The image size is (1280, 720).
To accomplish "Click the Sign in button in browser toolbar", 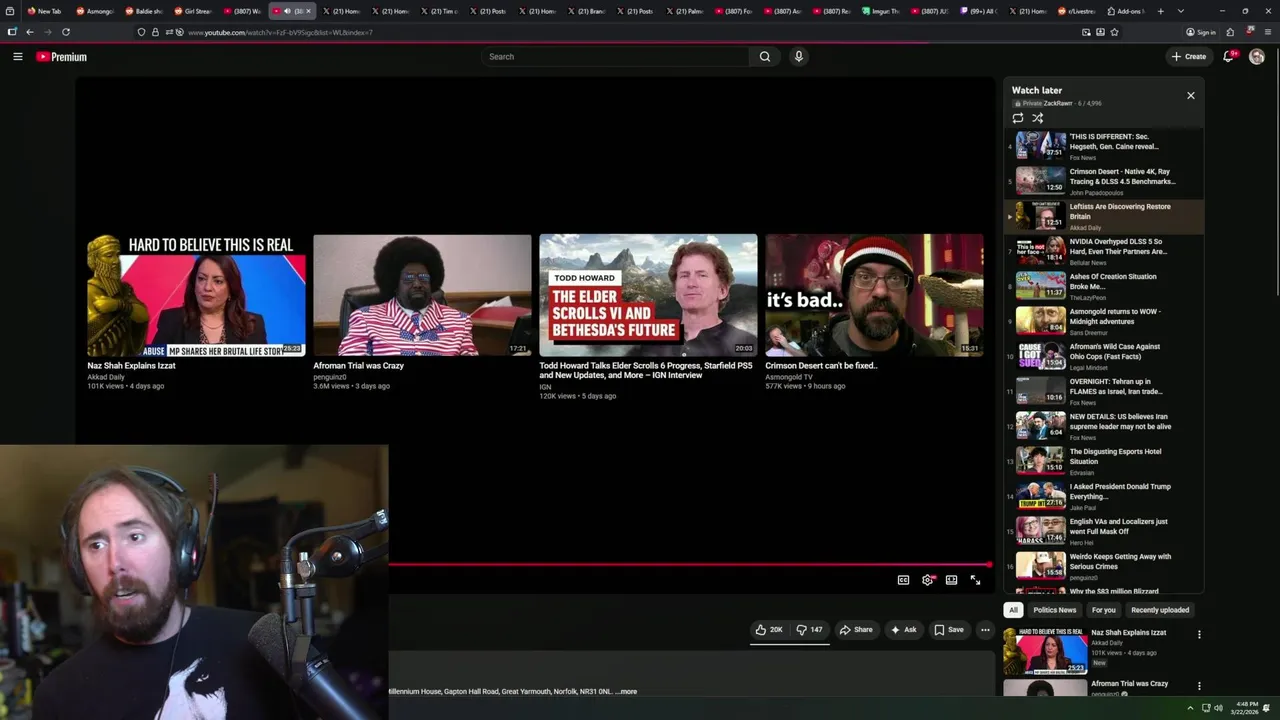I will click(1201, 32).
